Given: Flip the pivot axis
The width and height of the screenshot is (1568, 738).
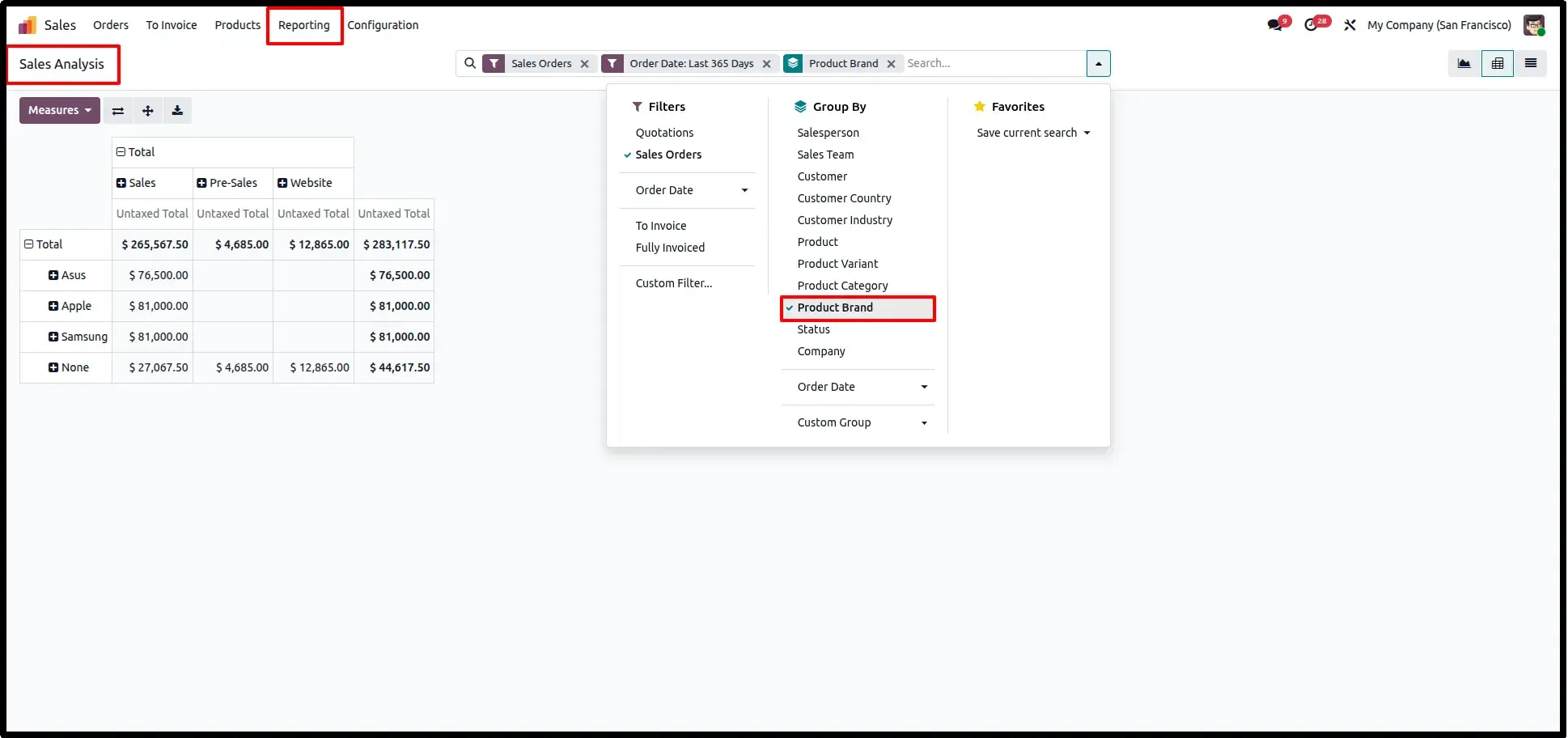Looking at the screenshot, I should pyautogui.click(x=118, y=111).
